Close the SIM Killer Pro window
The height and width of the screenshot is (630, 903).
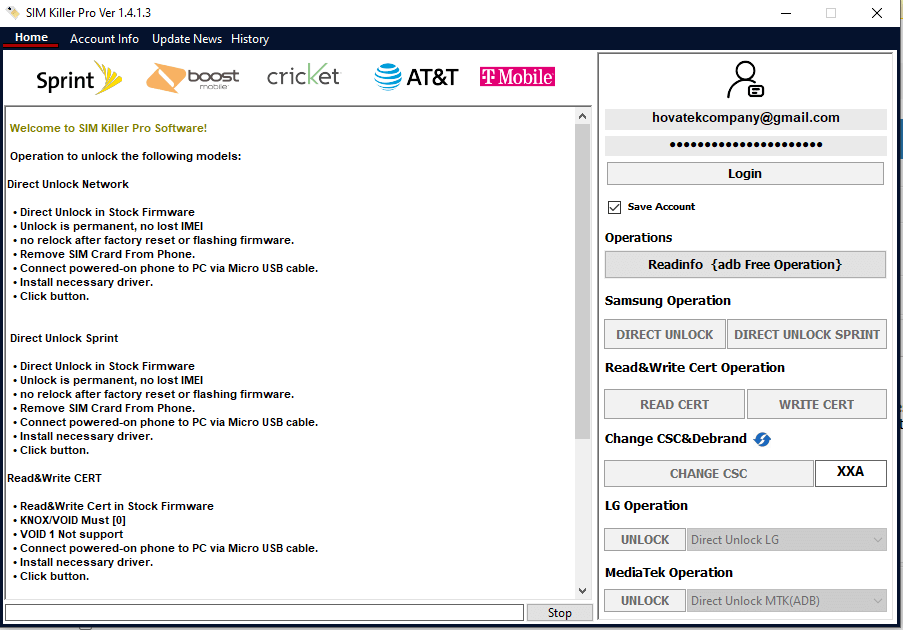tap(877, 13)
